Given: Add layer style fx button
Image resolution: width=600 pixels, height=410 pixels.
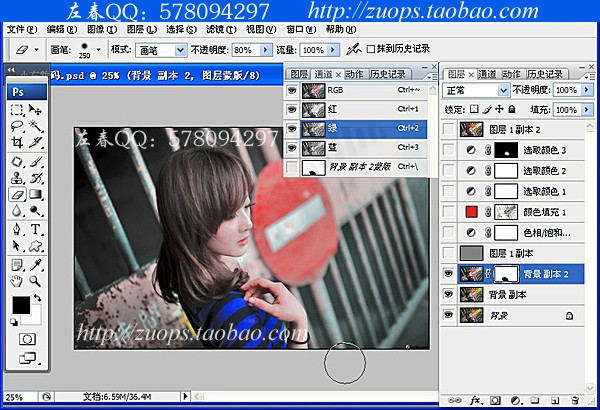Looking at the screenshot, I should coord(475,400).
